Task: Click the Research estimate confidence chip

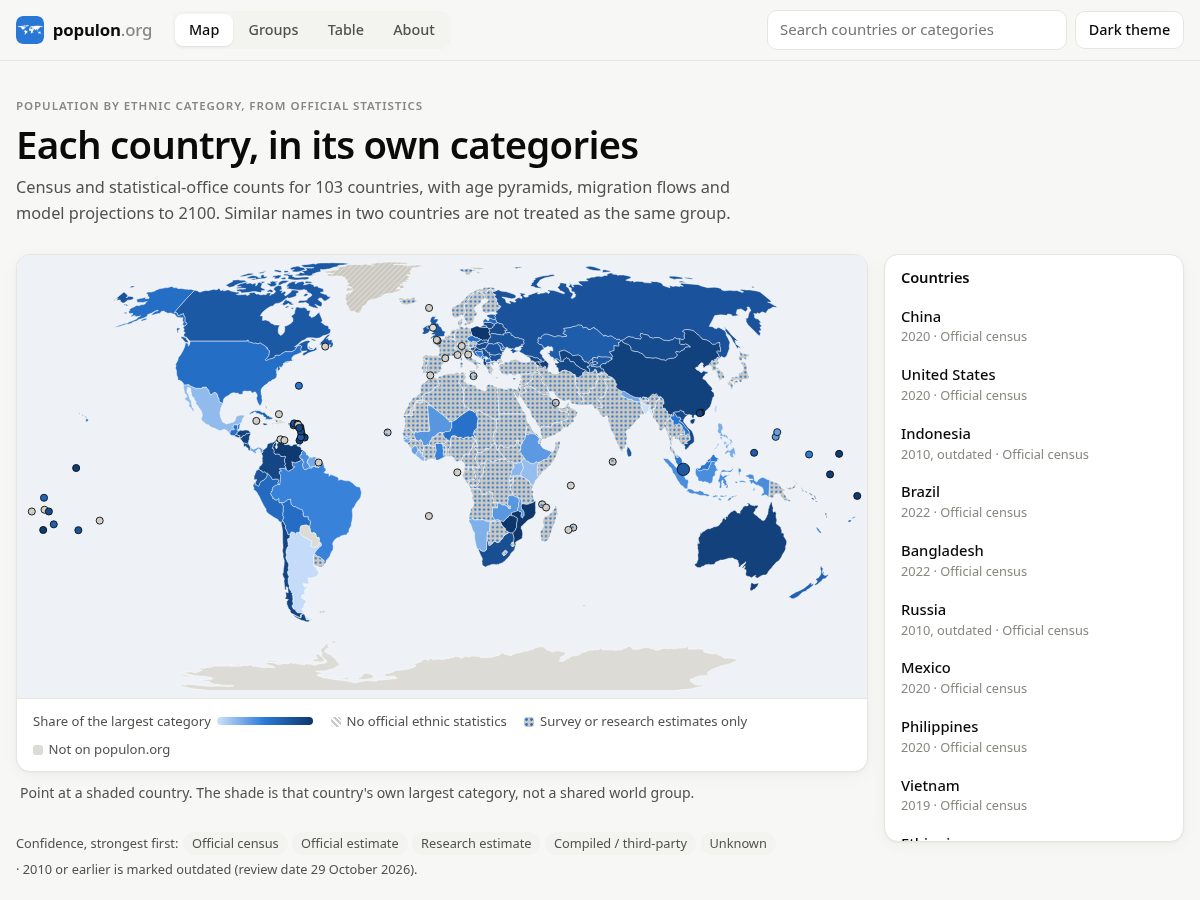Action: click(x=476, y=843)
